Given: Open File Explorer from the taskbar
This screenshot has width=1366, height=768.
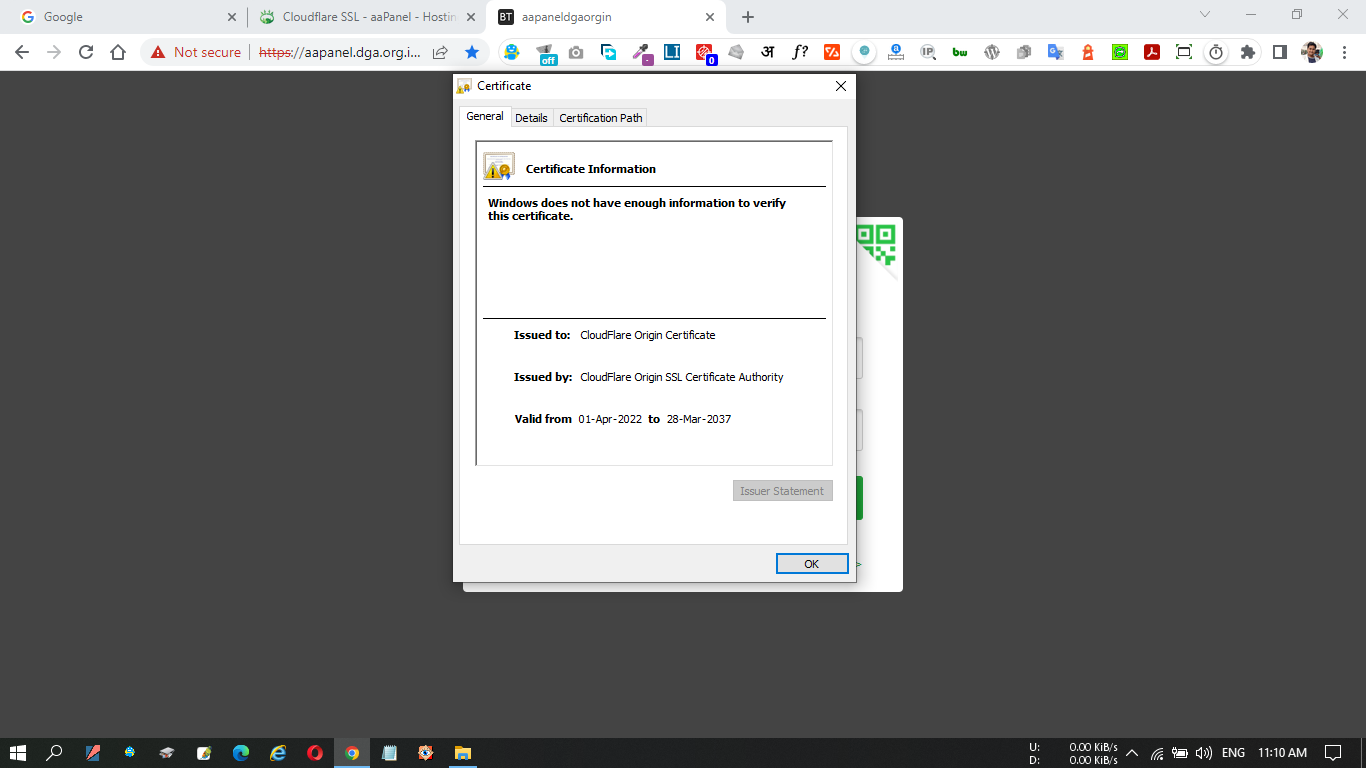Looking at the screenshot, I should point(463,753).
